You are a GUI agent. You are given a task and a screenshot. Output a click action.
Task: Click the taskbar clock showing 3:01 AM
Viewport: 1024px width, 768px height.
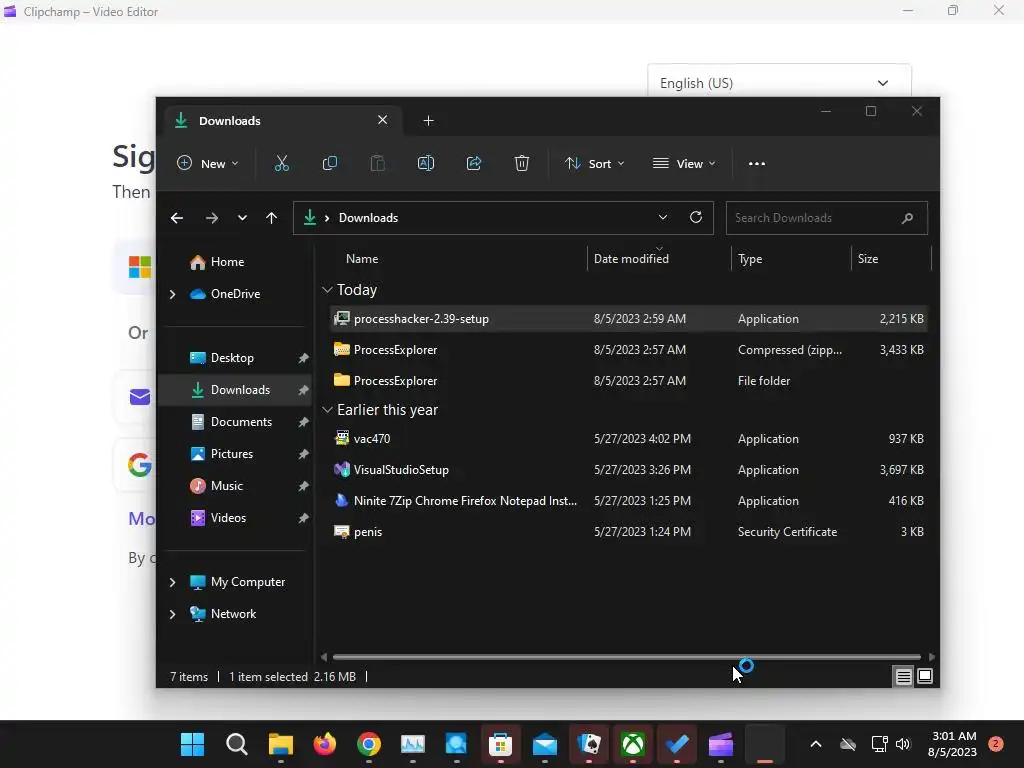coord(953,744)
